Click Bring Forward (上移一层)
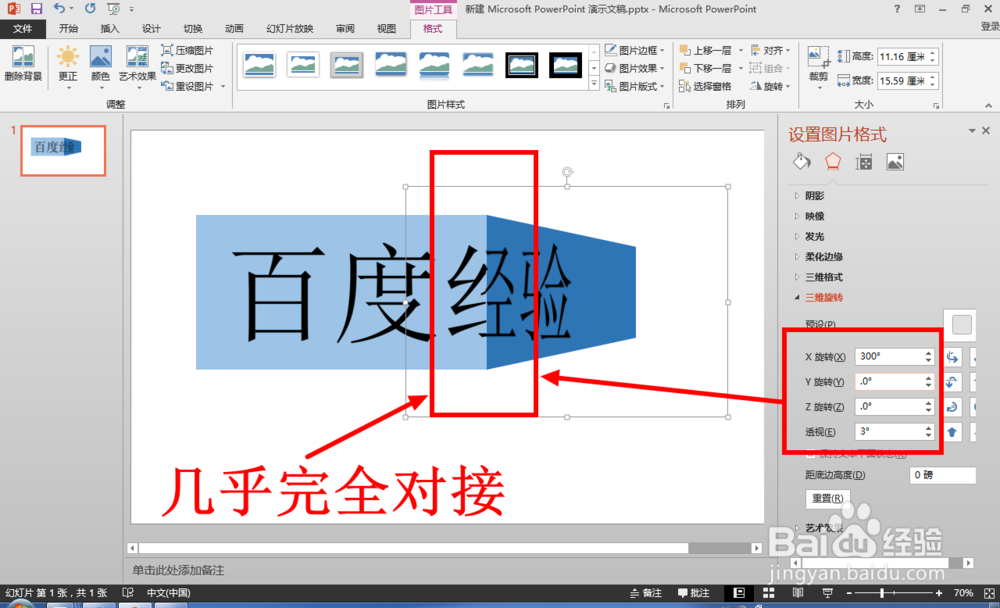The width and height of the screenshot is (1000, 608). coord(705,50)
